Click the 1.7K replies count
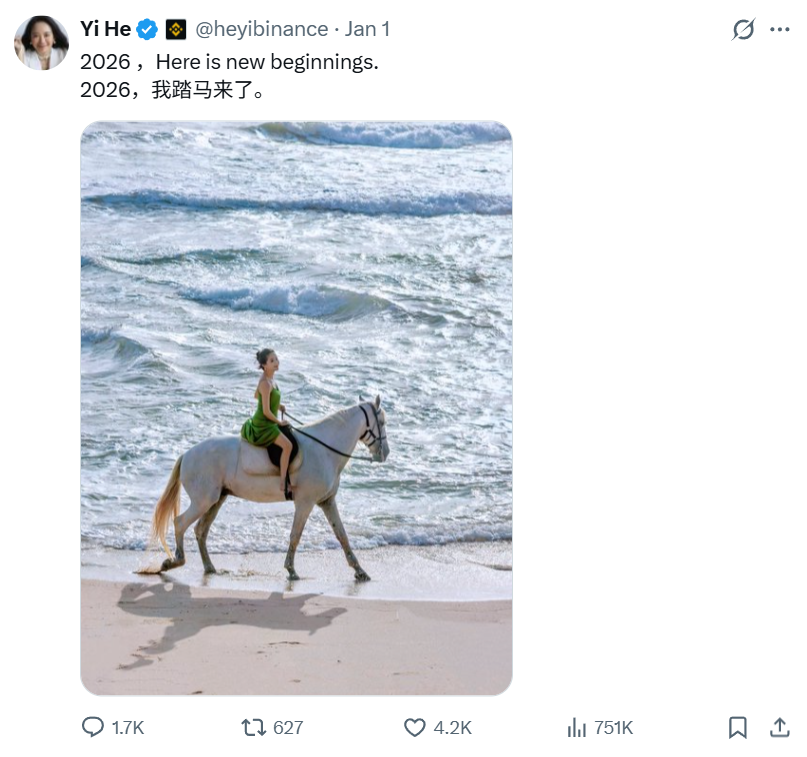 (x=128, y=728)
